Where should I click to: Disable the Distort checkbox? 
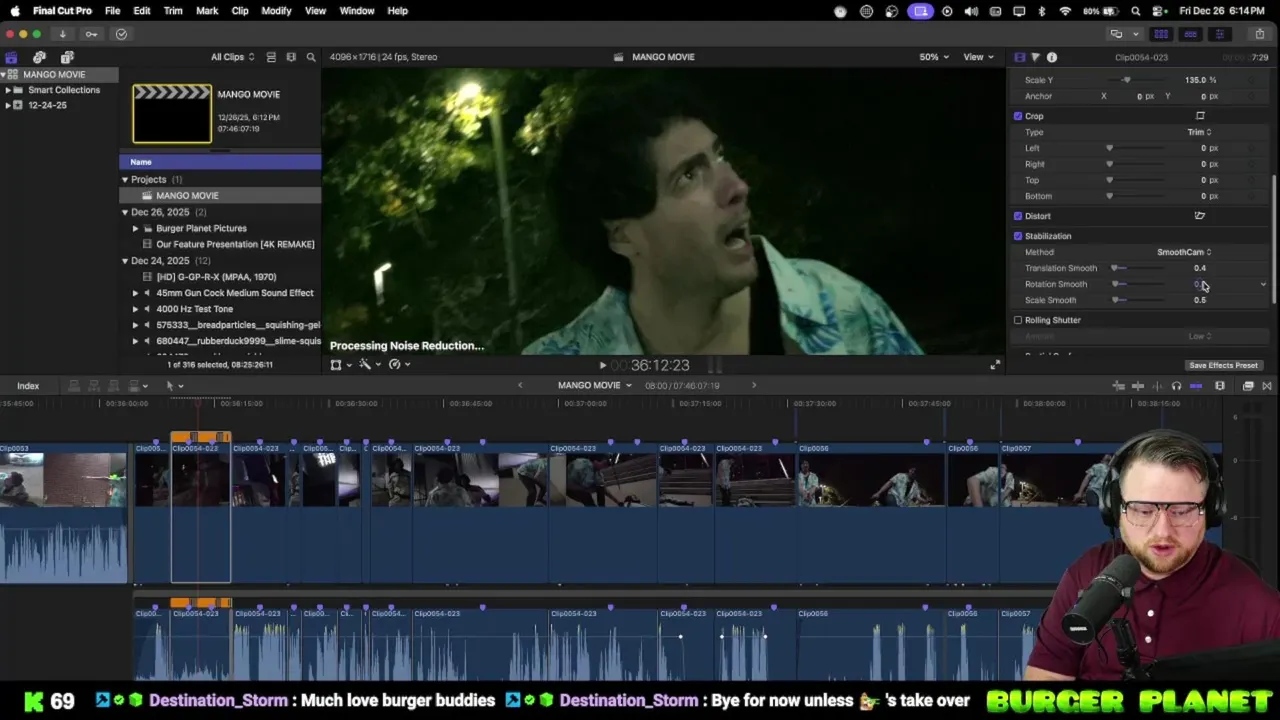(x=1018, y=216)
